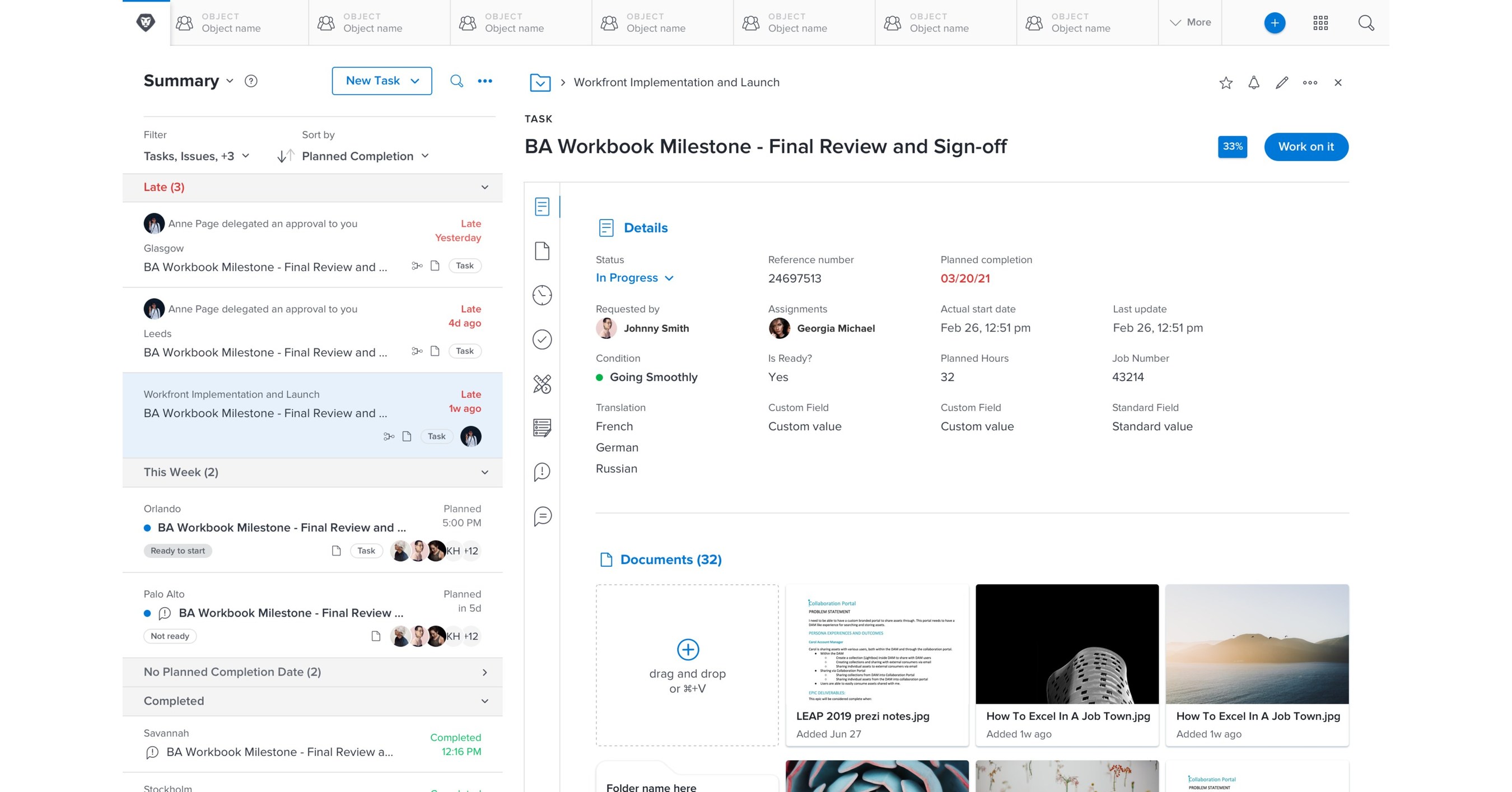This screenshot has height=792, width=1512.
Task: Toggle sort direction arrows
Action: pos(286,156)
